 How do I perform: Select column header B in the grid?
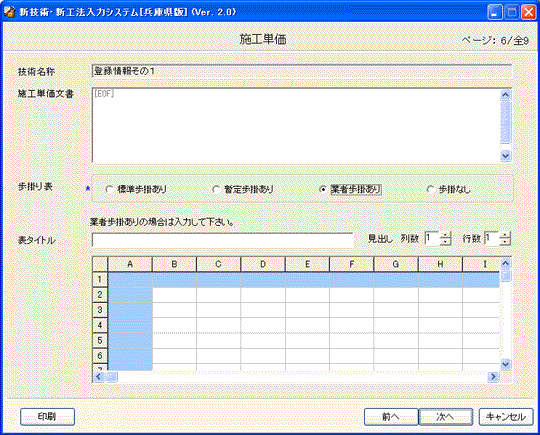coord(174,264)
